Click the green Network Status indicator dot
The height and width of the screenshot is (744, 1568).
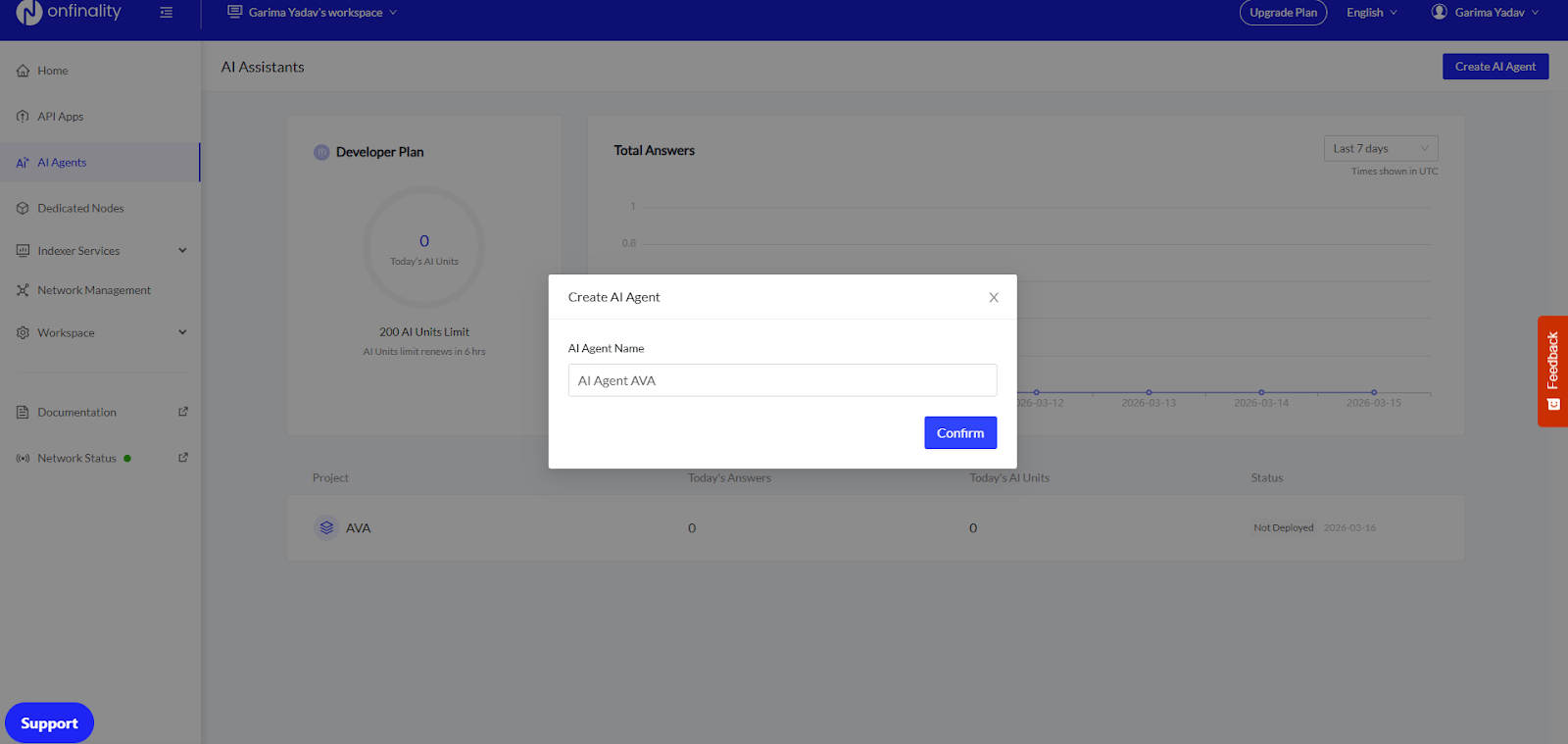coord(127,459)
